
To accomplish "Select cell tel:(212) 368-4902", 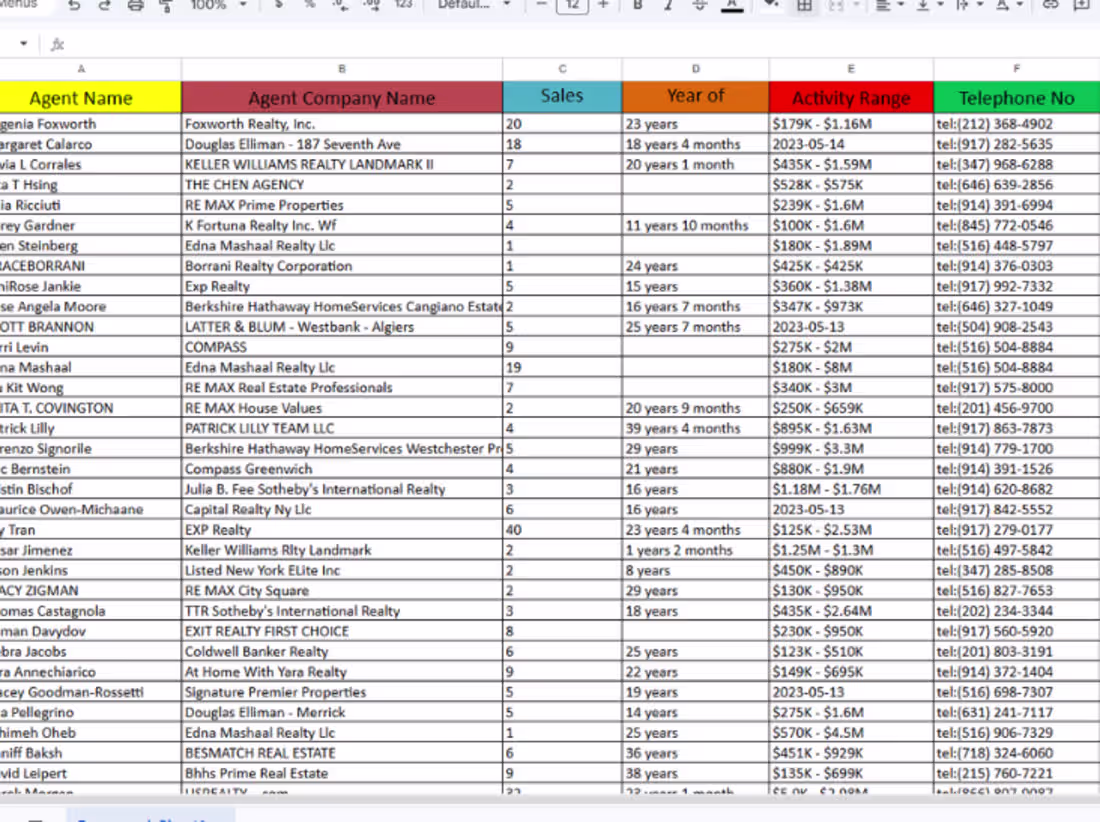I will click(x=1017, y=123).
